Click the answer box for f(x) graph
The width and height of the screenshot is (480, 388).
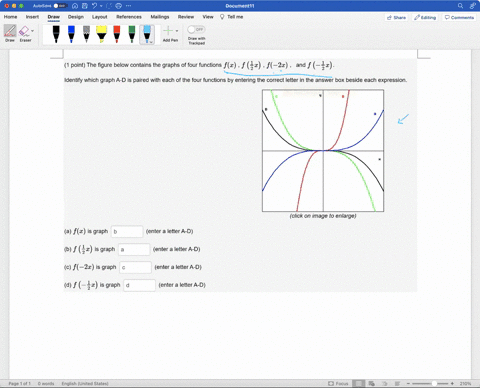point(127,231)
